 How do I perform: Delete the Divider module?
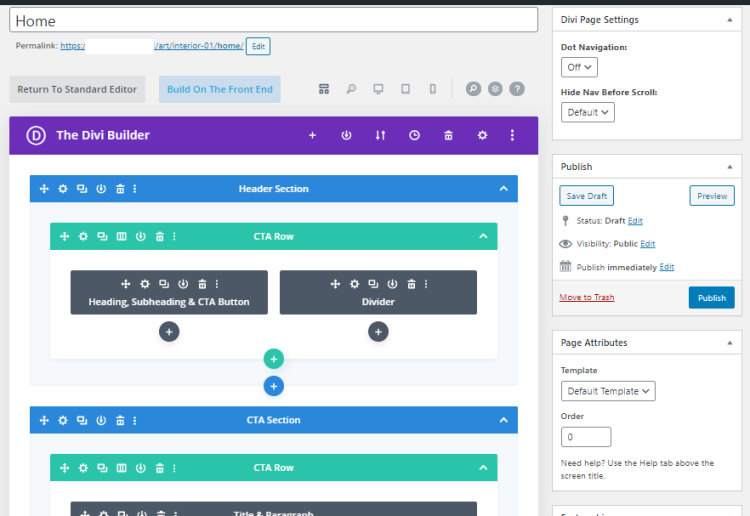tap(411, 284)
